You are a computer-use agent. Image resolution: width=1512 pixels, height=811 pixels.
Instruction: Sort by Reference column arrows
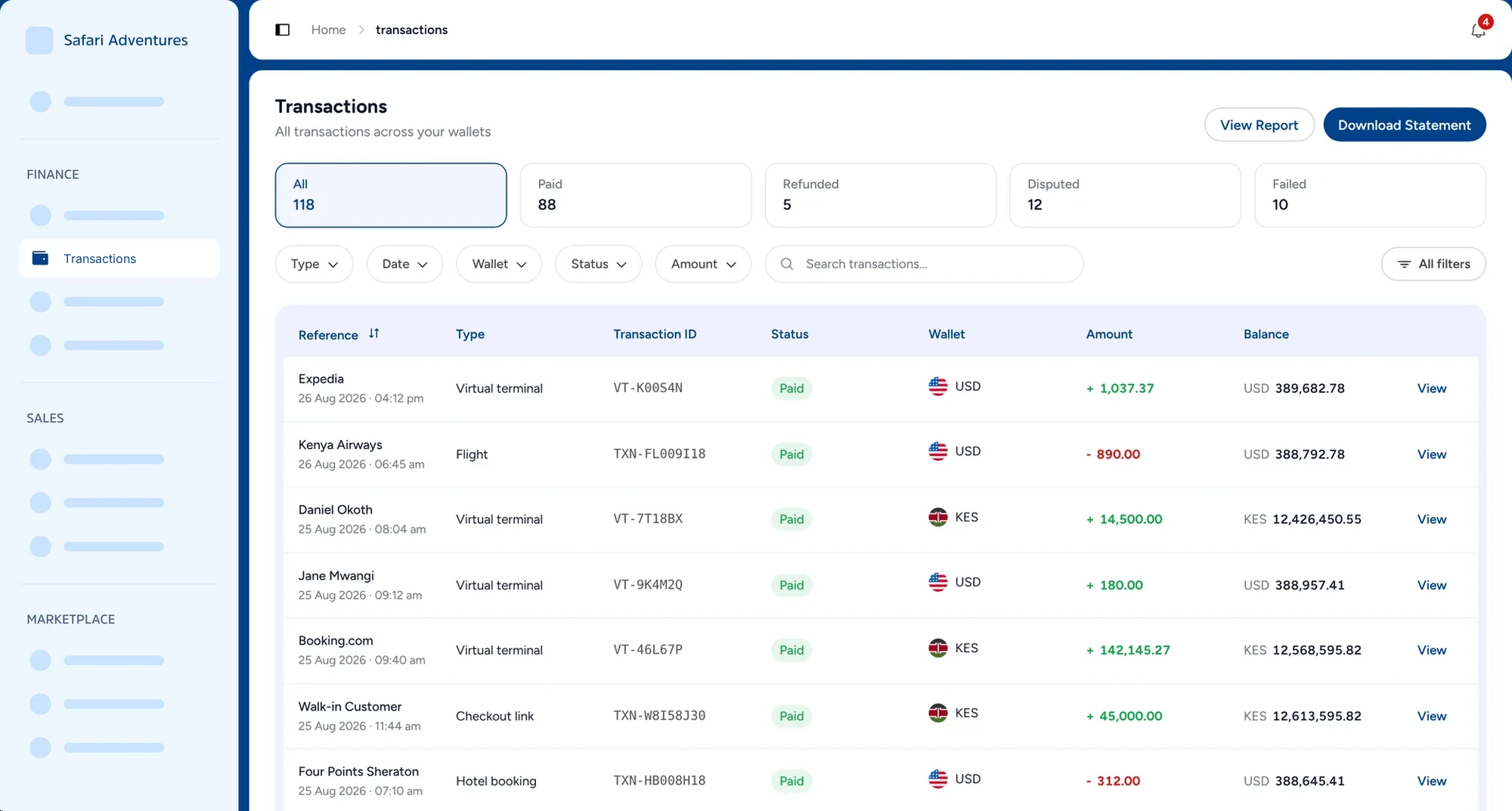373,333
